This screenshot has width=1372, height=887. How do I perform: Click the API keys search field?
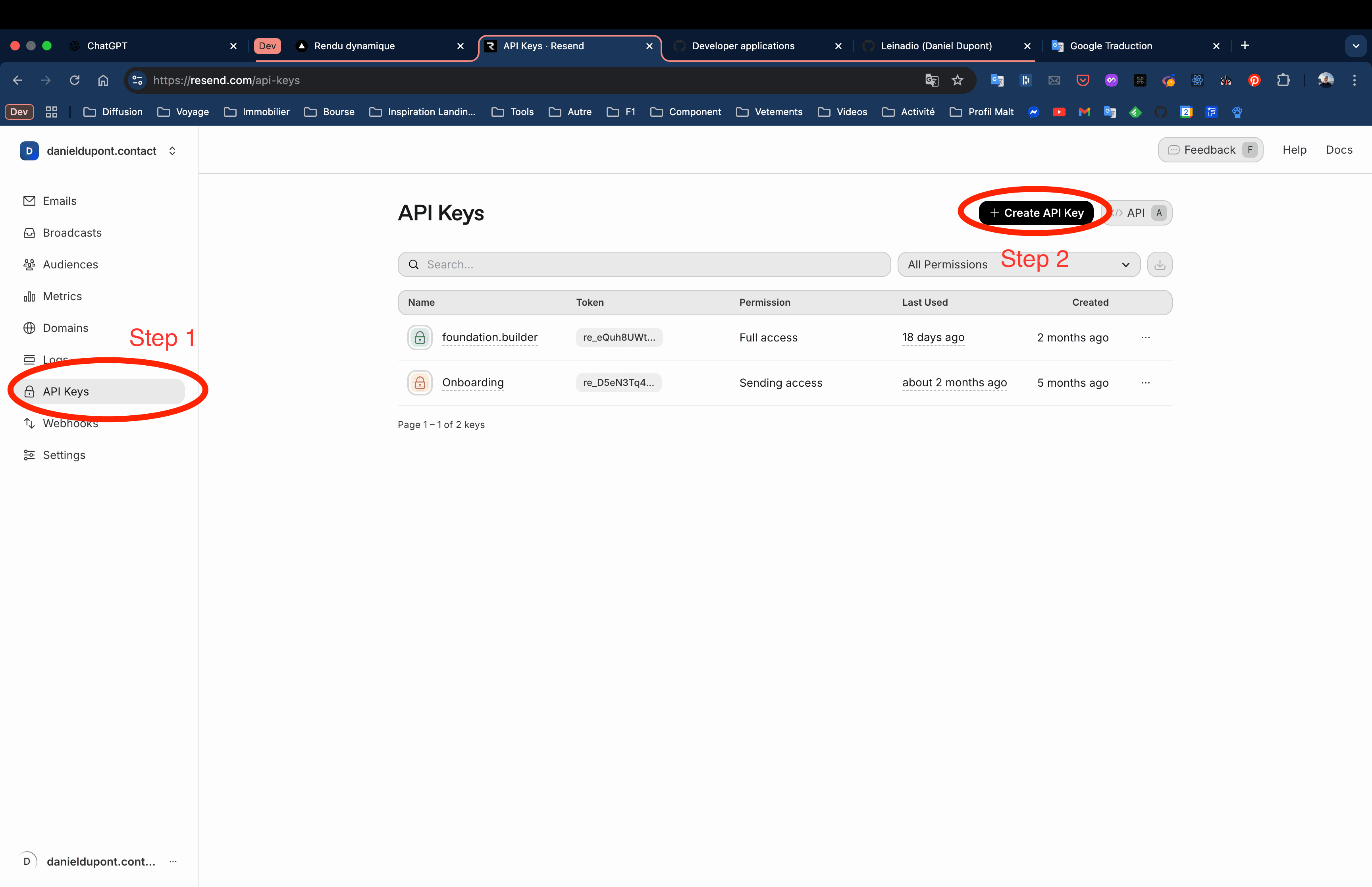[644, 264]
